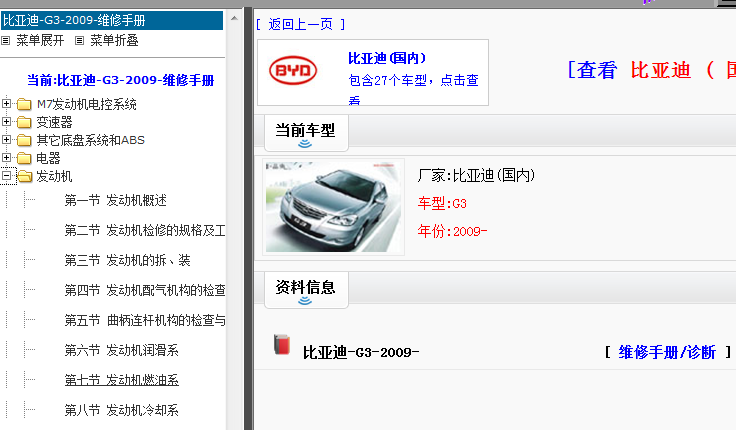
Task: Open 第一节 发动机概述
Action: pyautogui.click(x=115, y=200)
